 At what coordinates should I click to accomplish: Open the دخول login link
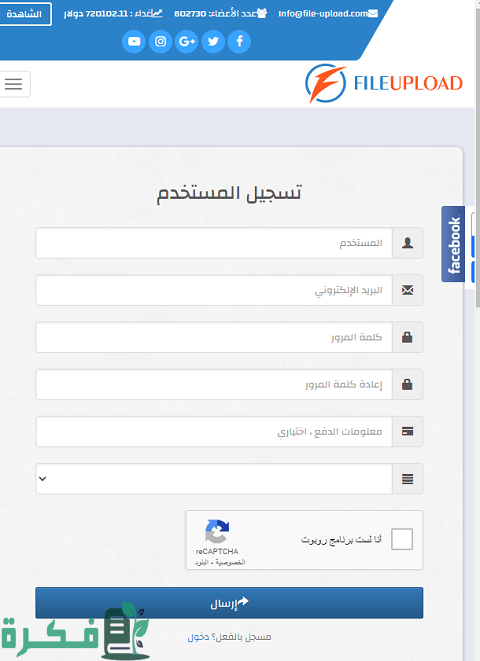pyautogui.click(x=198, y=637)
